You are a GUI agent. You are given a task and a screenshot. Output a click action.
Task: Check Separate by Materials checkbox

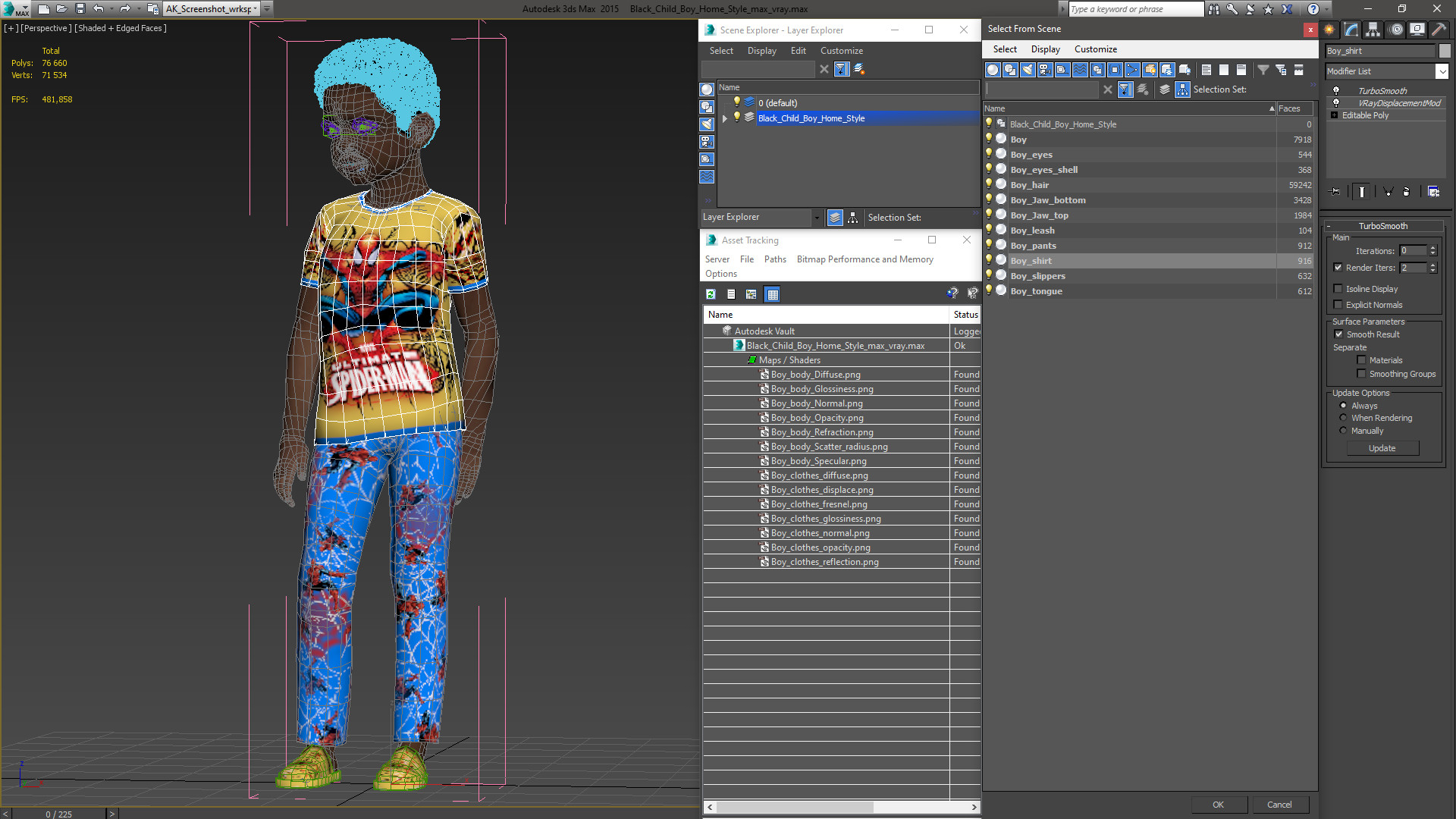point(1361,360)
